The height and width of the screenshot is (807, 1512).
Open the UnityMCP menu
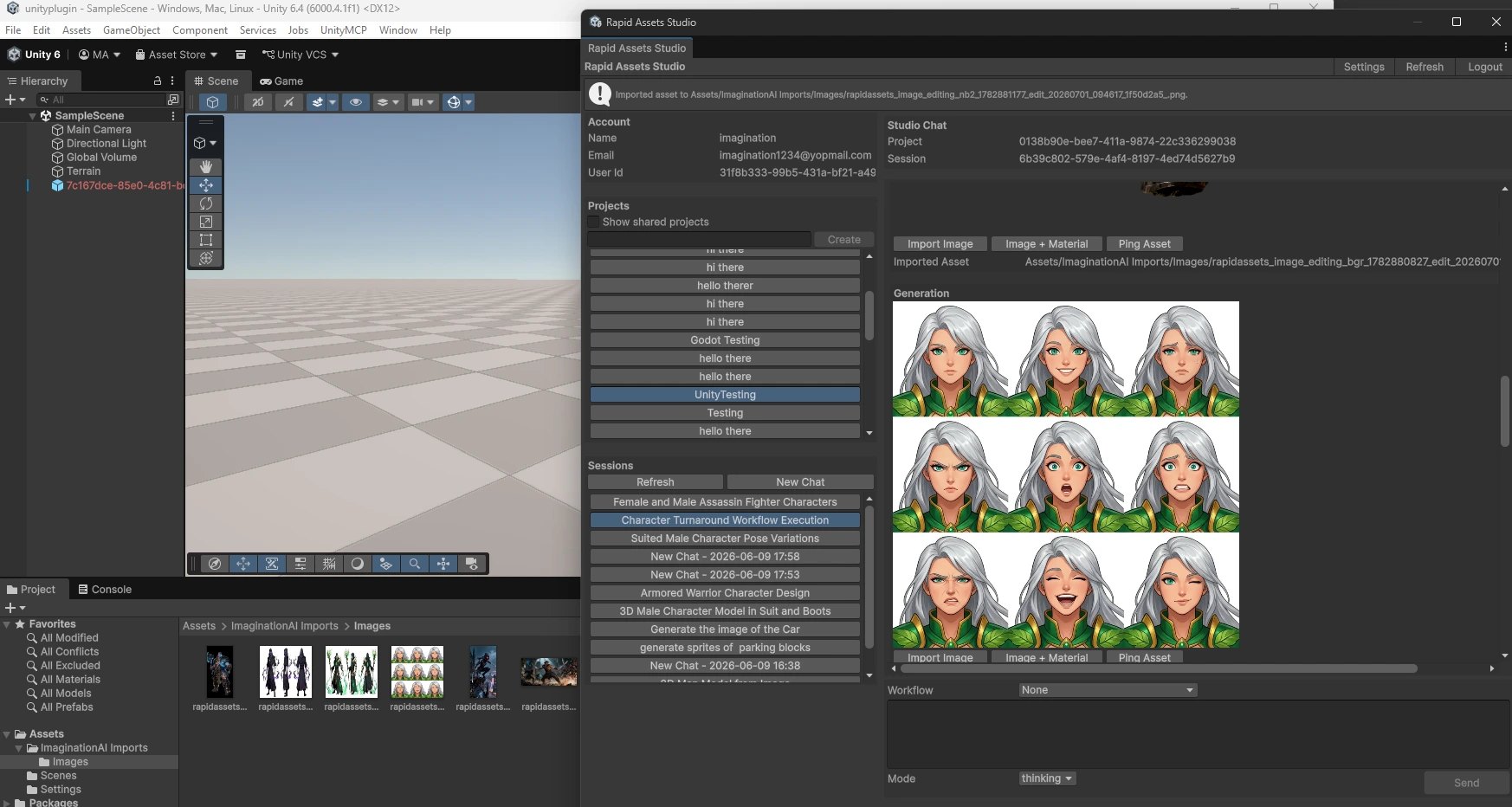pos(344,29)
